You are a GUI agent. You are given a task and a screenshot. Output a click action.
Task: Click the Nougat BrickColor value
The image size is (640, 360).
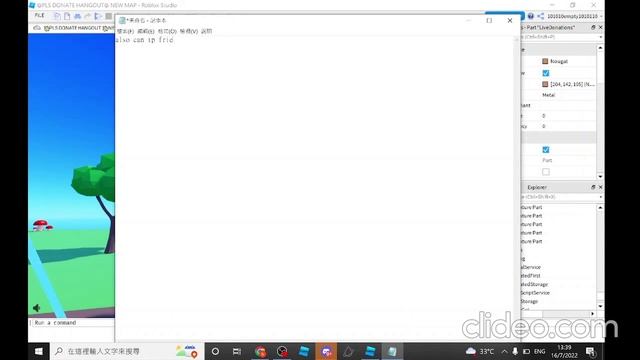[x=559, y=61]
